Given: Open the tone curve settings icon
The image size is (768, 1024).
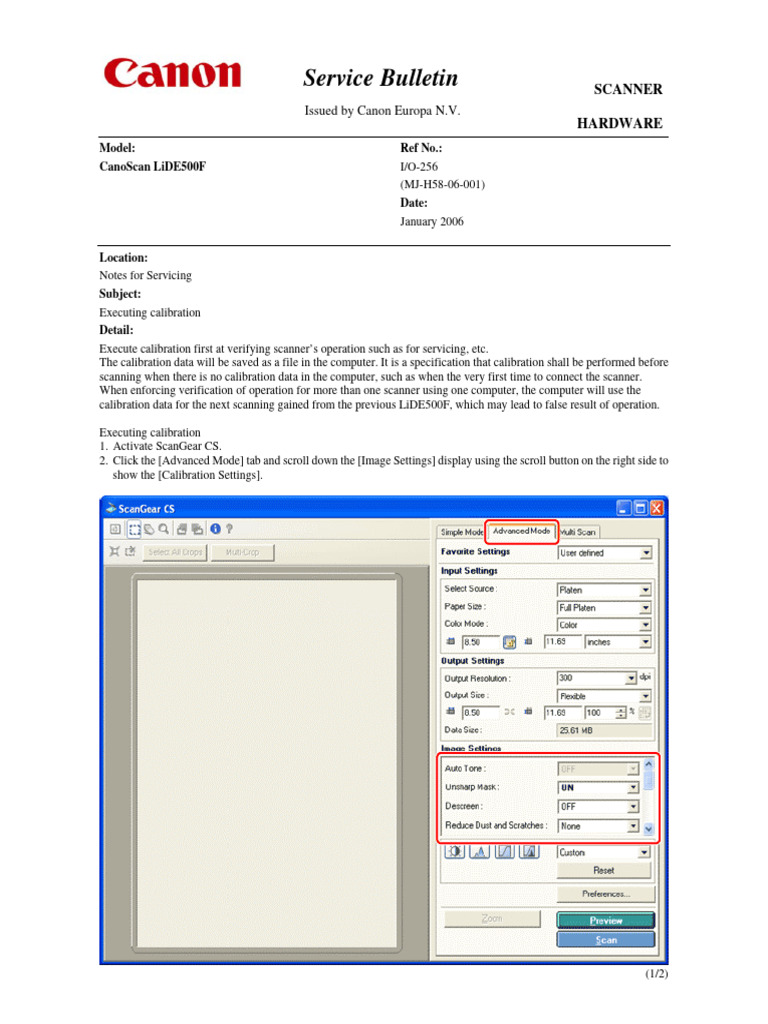Looking at the screenshot, I should coord(504,852).
